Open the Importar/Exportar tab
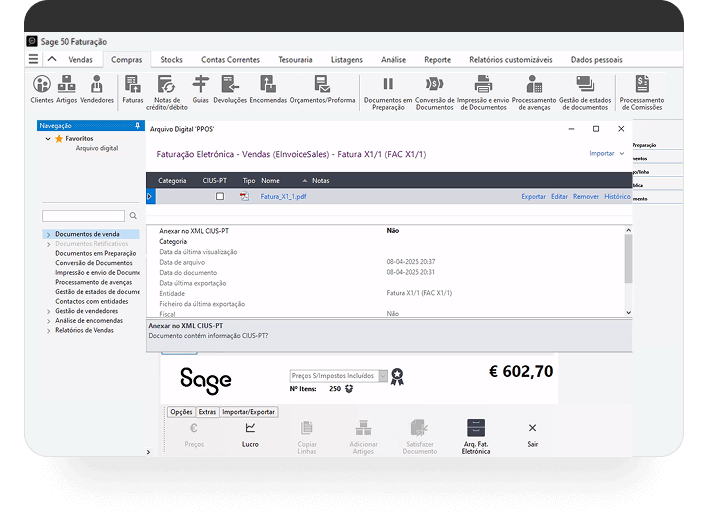 pyautogui.click(x=249, y=412)
